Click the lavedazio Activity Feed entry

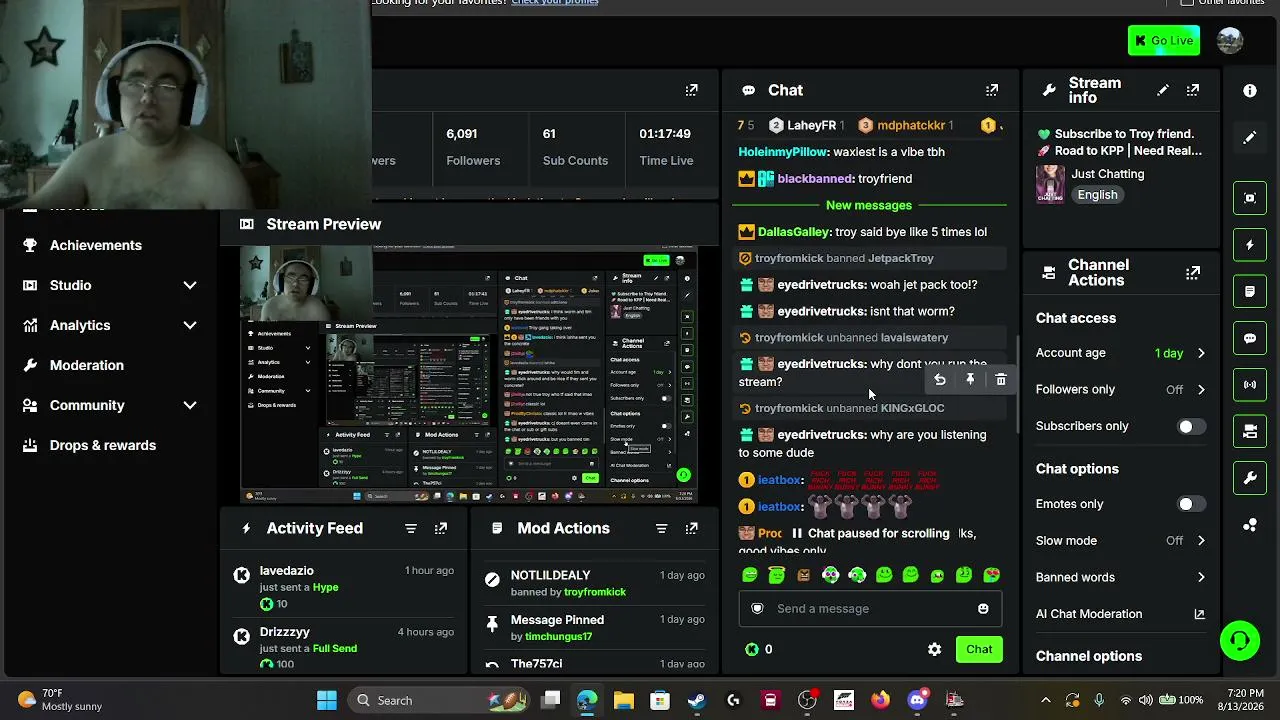[345, 587]
